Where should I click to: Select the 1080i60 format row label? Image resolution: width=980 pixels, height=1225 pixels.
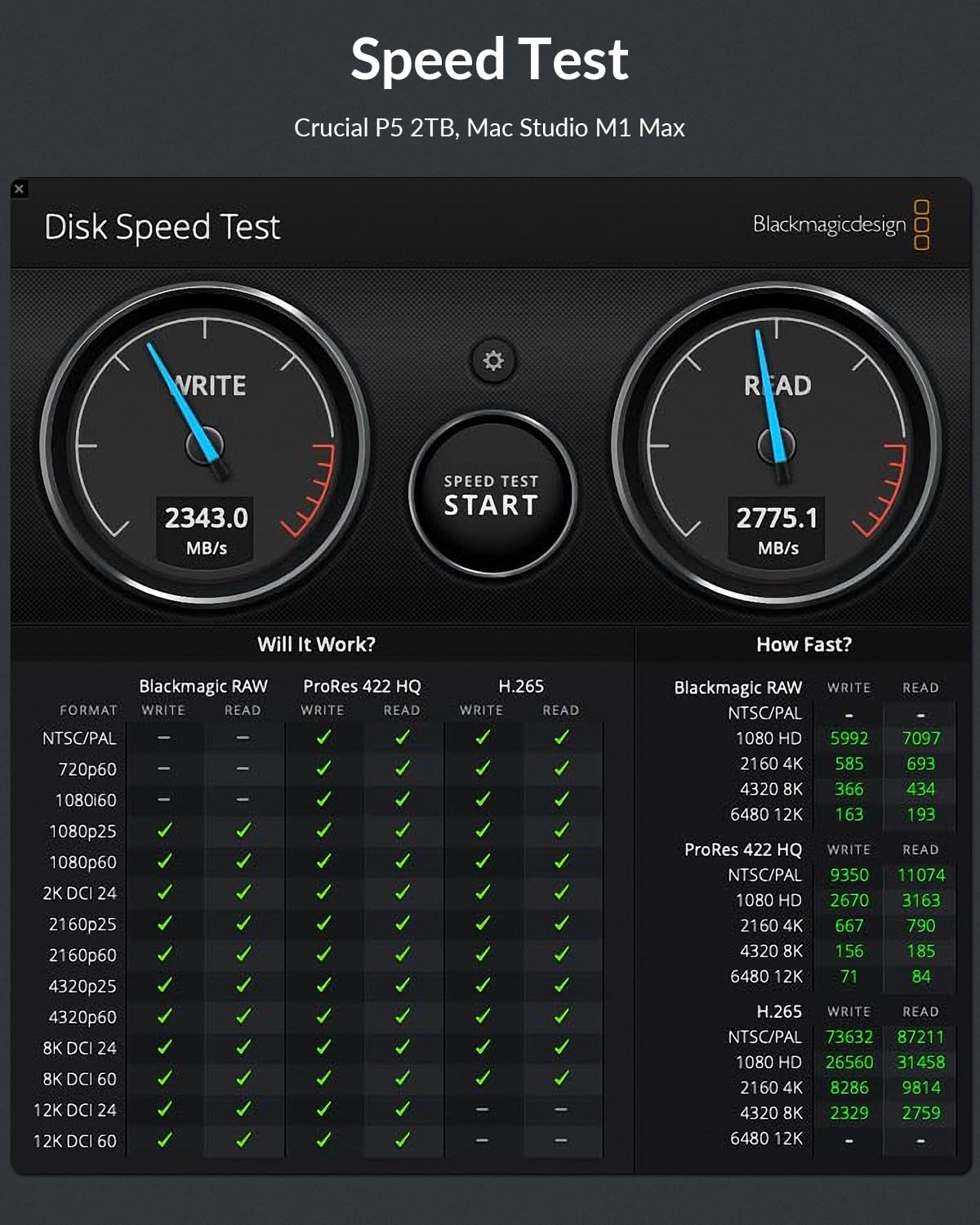tap(85, 800)
